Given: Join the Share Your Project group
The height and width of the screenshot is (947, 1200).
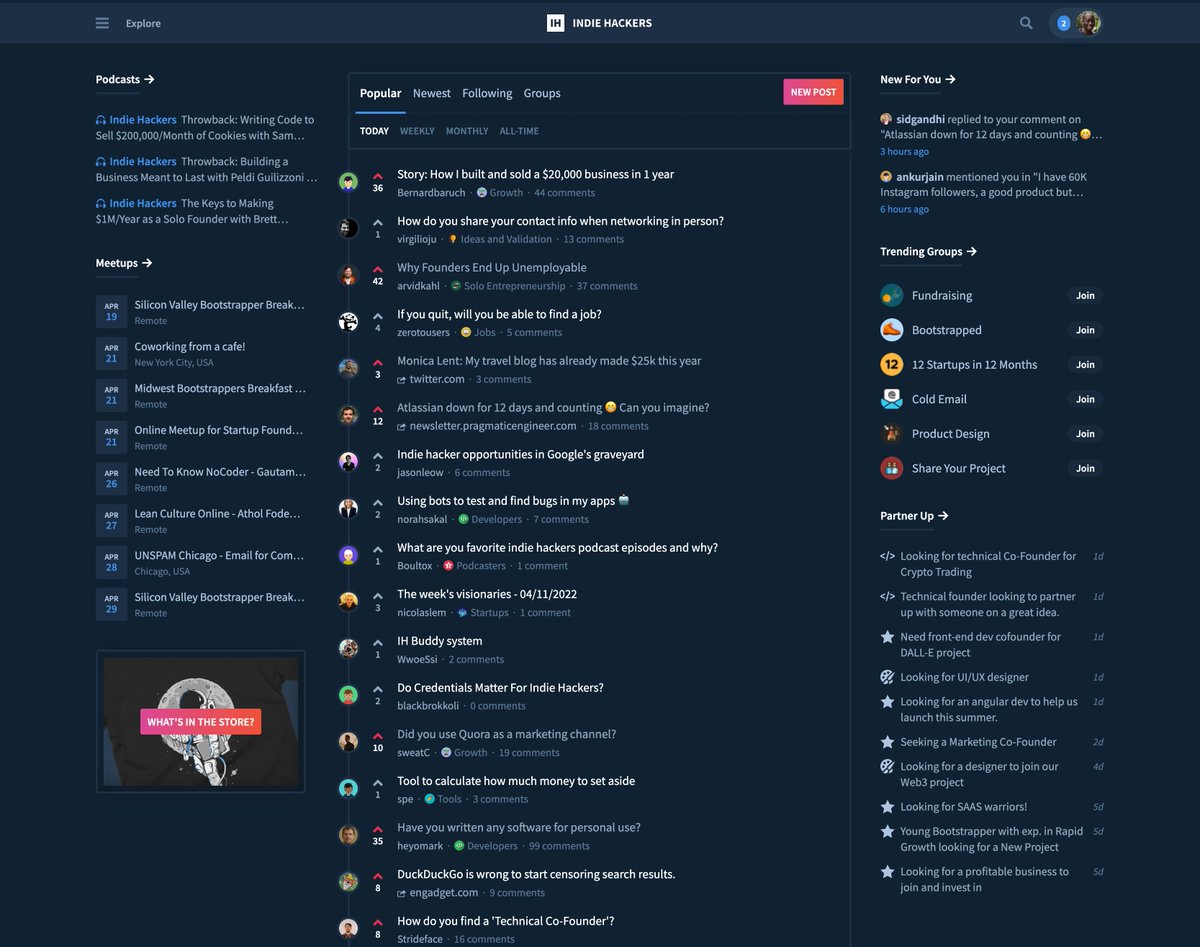Looking at the screenshot, I should [1085, 468].
